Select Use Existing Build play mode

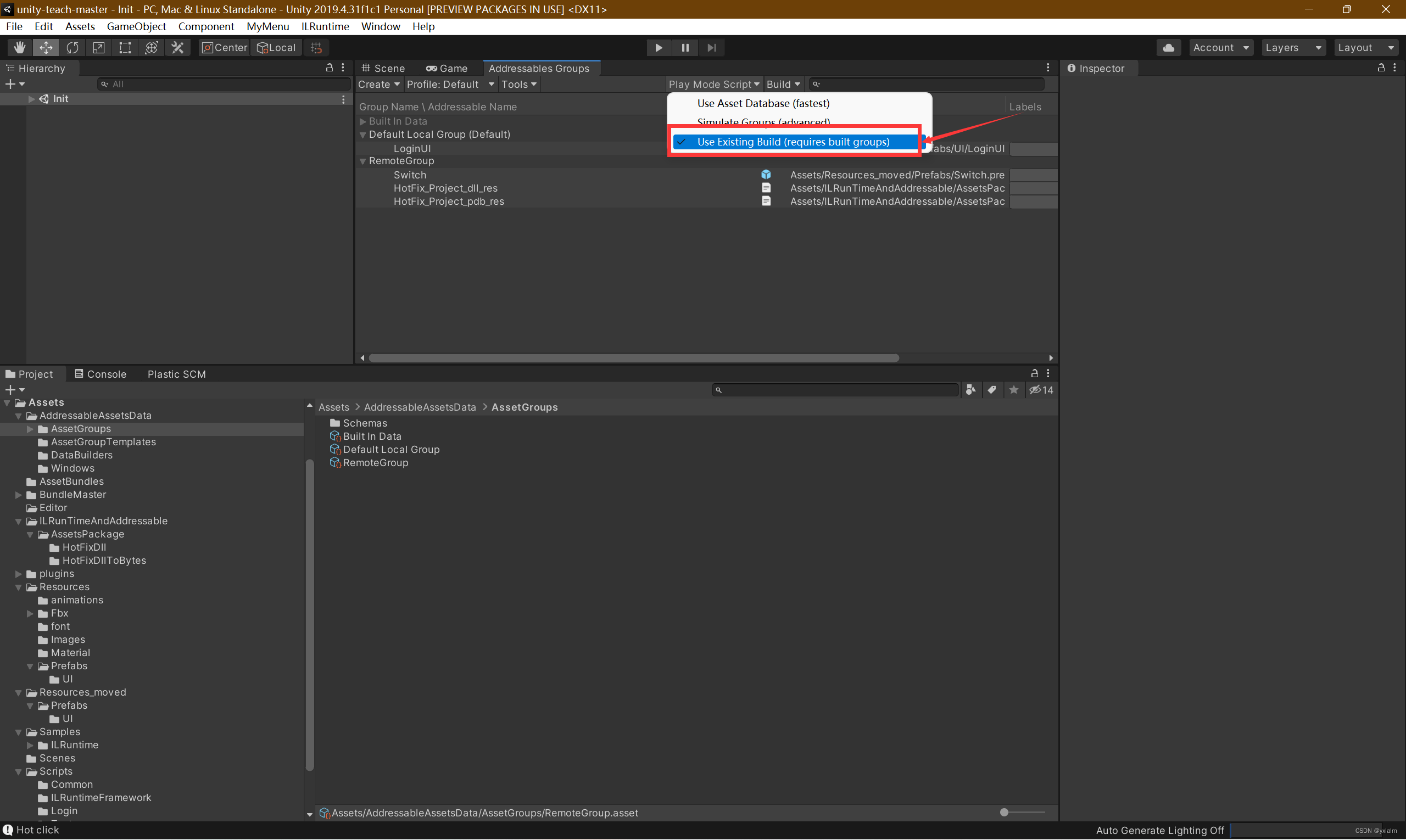click(x=793, y=141)
